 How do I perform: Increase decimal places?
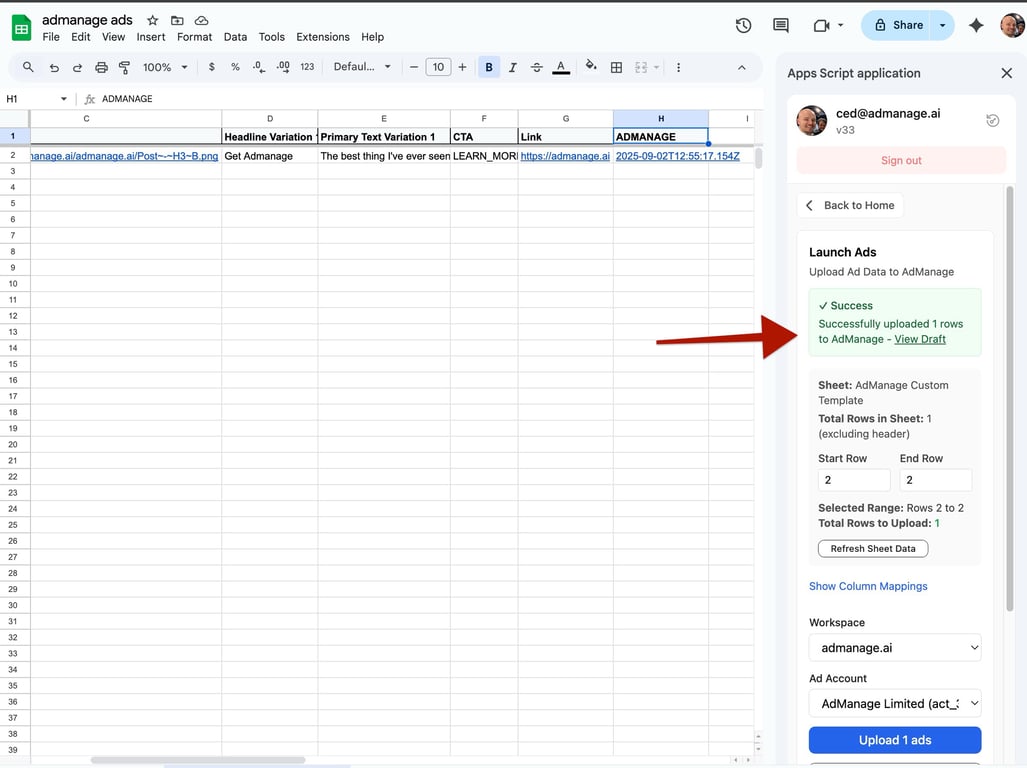coord(283,67)
